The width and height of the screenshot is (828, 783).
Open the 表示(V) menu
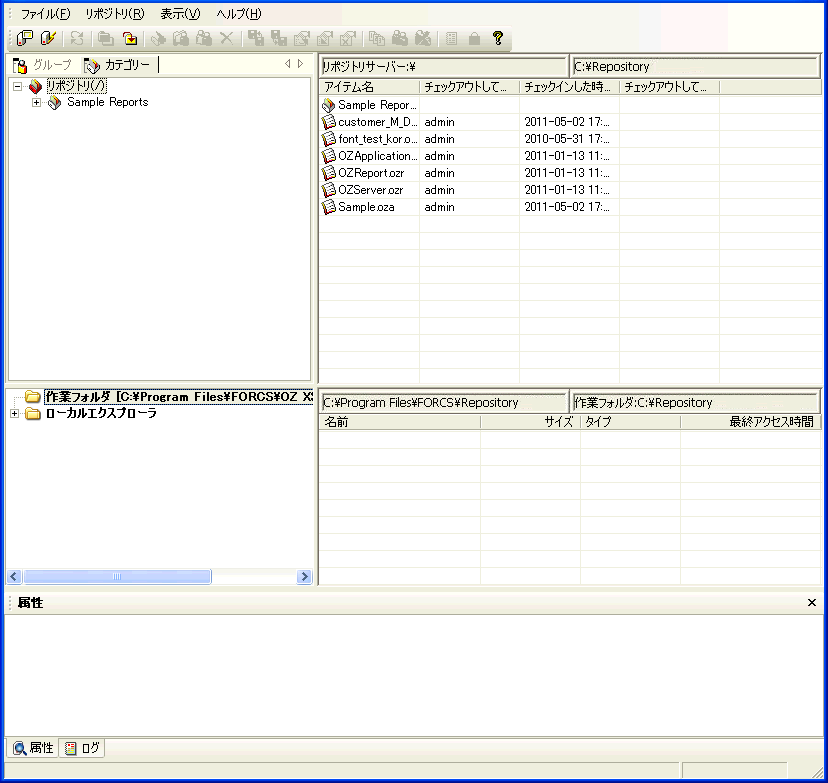(181, 14)
